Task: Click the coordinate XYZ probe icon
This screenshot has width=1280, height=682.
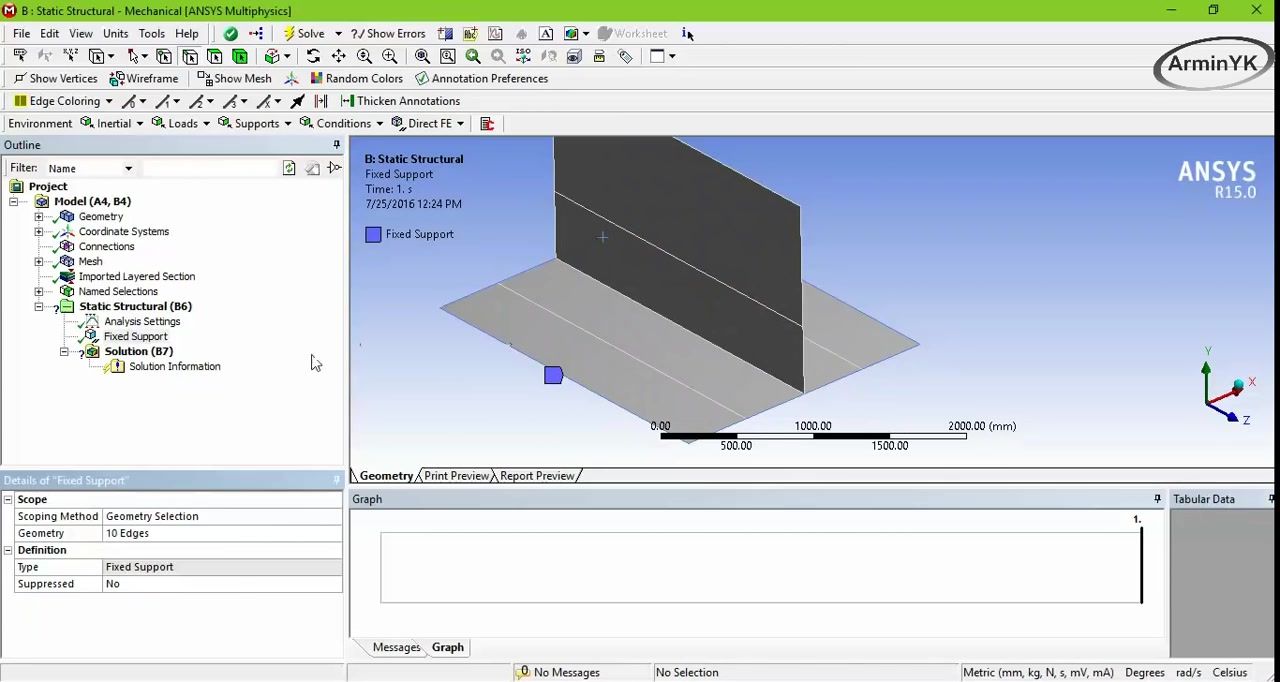Action: 71,56
